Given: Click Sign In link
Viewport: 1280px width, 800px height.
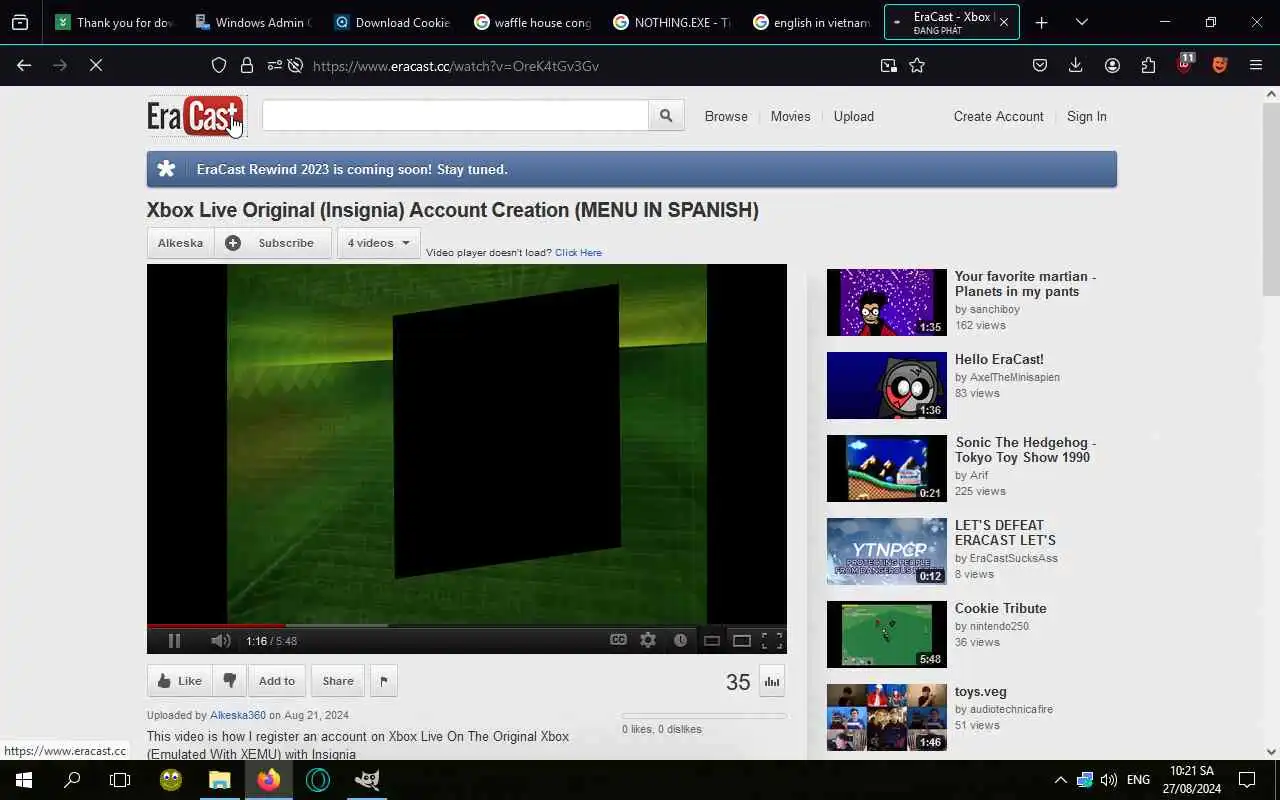Looking at the screenshot, I should point(1086,116).
